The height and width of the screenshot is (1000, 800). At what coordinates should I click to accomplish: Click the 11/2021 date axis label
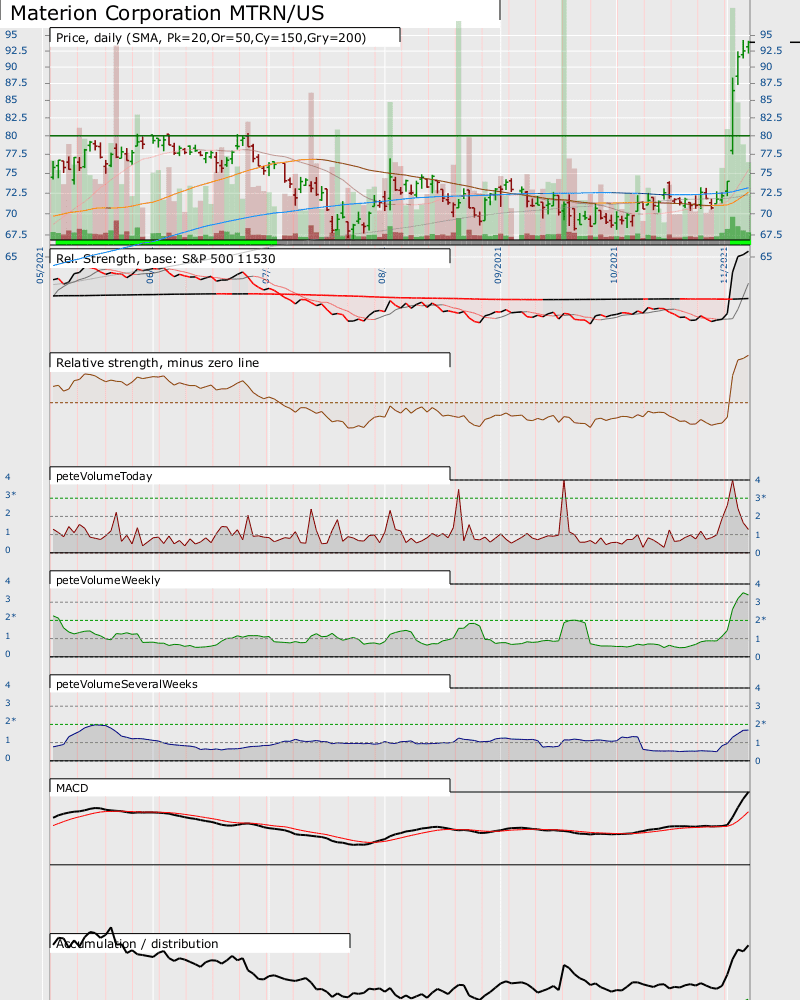tap(724, 265)
